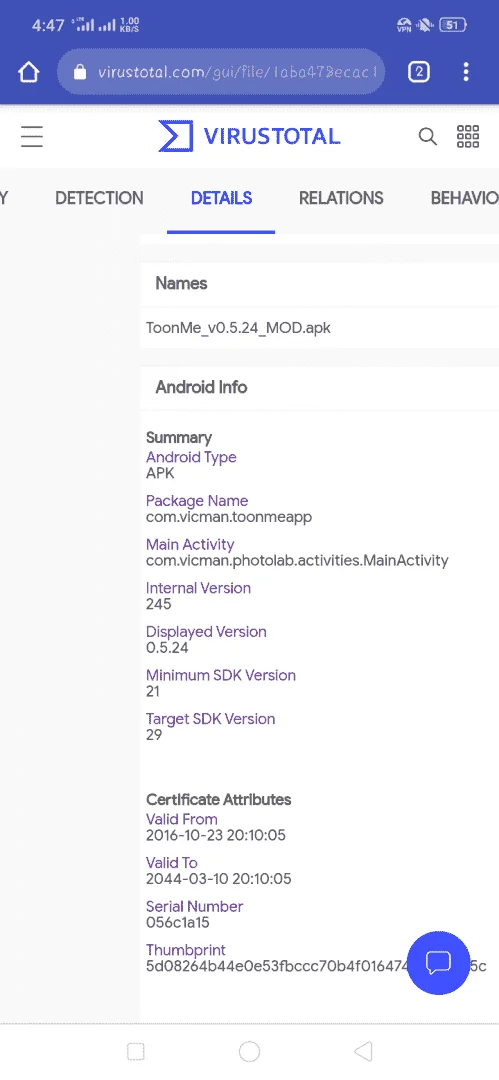
Task: Select the Details tab
Action: point(221,198)
